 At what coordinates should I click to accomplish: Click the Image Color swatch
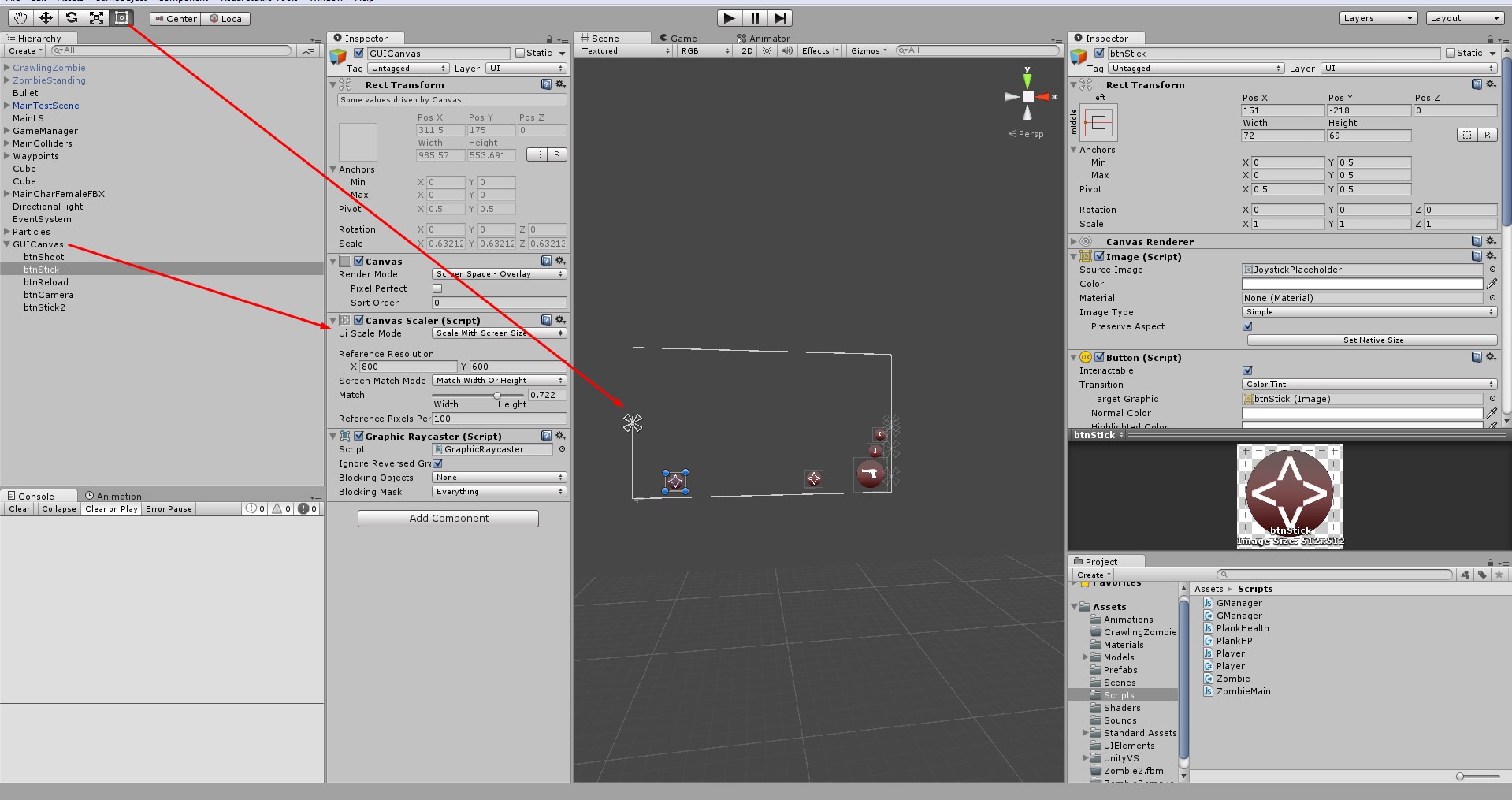1362,284
